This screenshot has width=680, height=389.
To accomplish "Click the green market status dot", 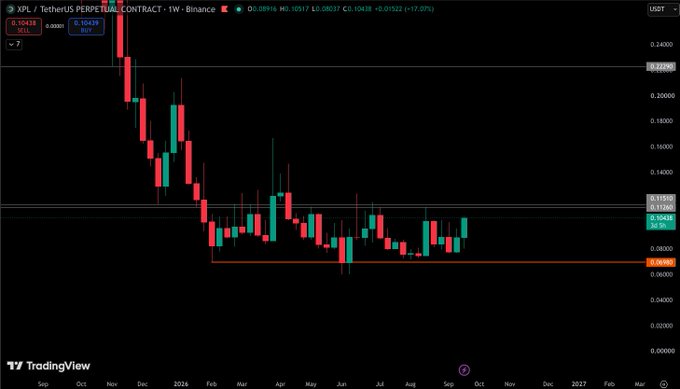I will (x=239, y=9).
